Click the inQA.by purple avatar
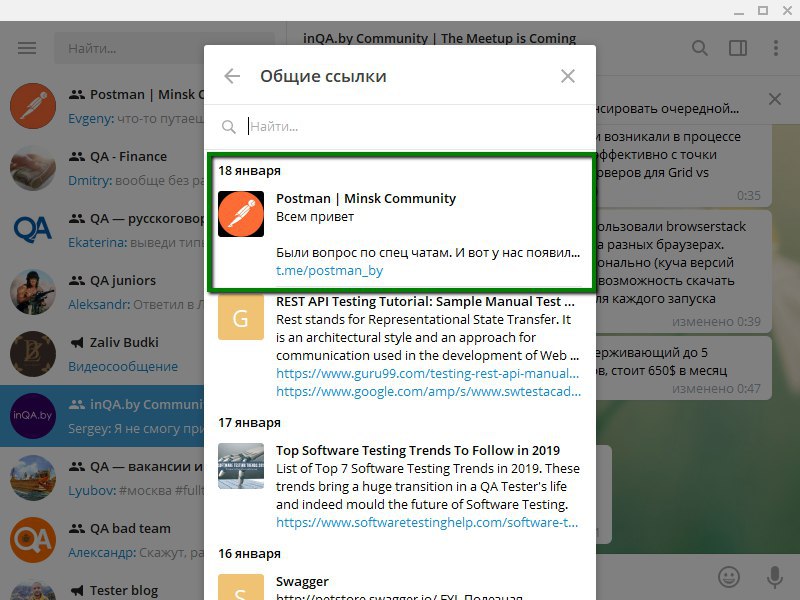 click(x=33, y=416)
